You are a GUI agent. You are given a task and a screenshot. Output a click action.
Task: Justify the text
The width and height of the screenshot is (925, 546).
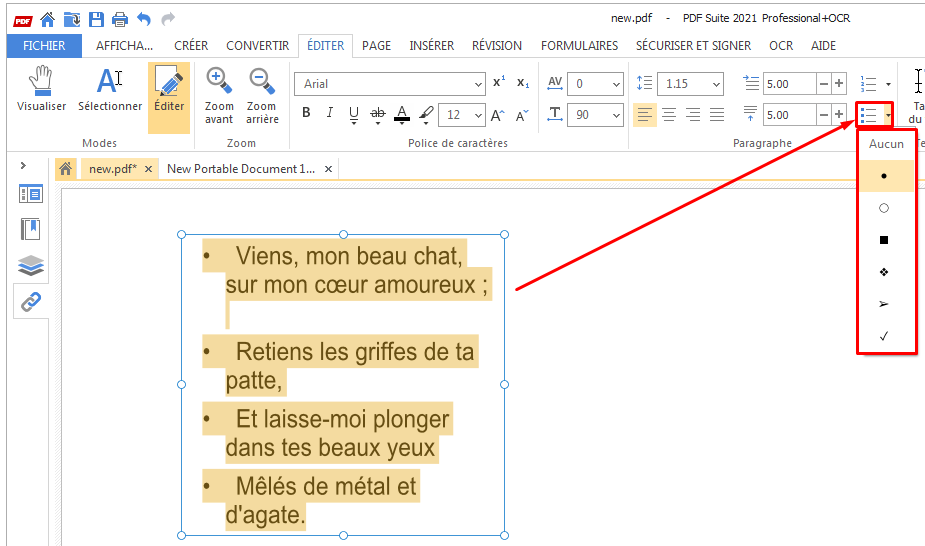click(x=717, y=114)
